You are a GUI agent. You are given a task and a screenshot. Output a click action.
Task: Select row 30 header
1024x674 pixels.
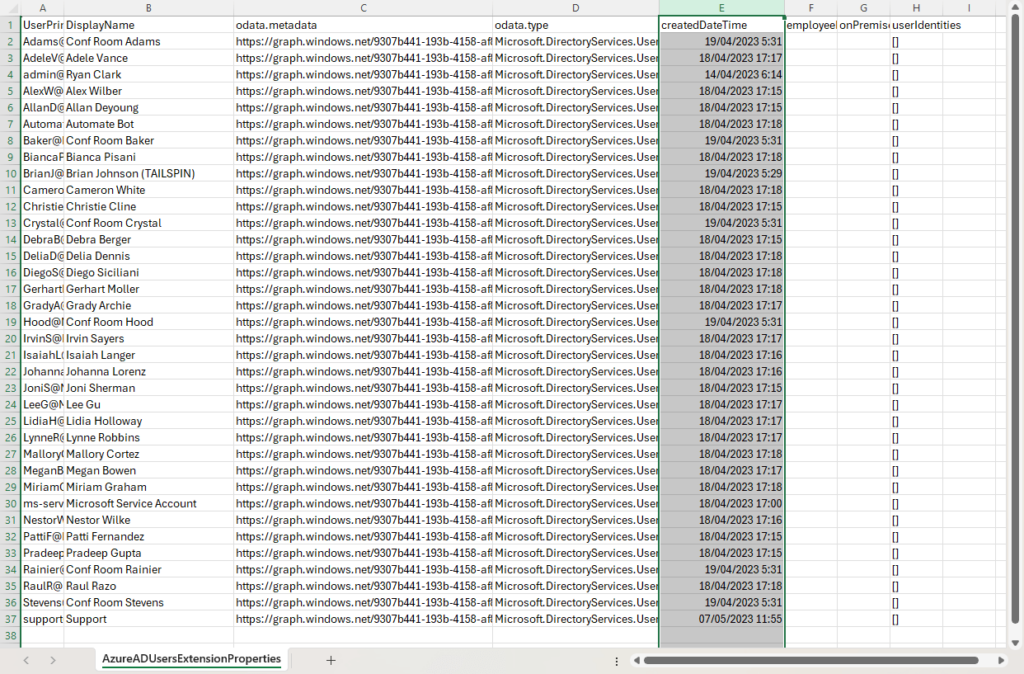point(10,504)
